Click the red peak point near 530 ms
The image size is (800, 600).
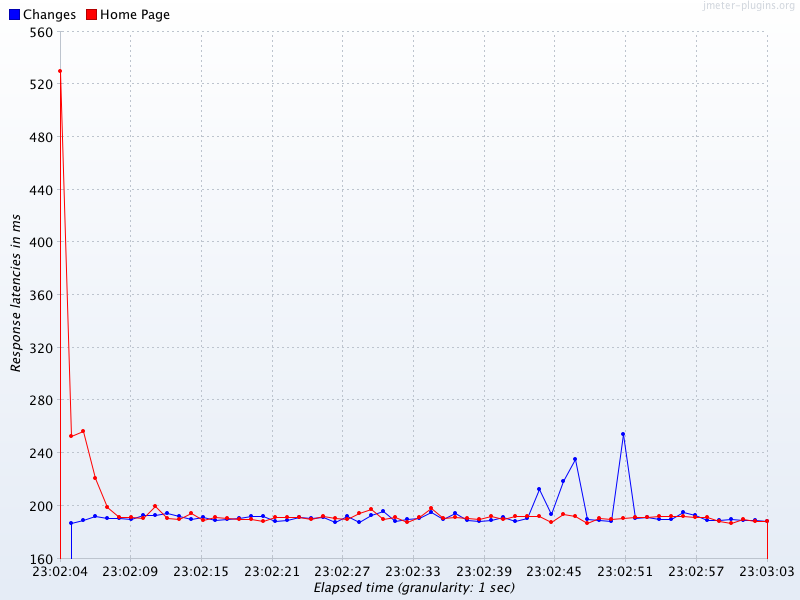[x=60, y=71]
